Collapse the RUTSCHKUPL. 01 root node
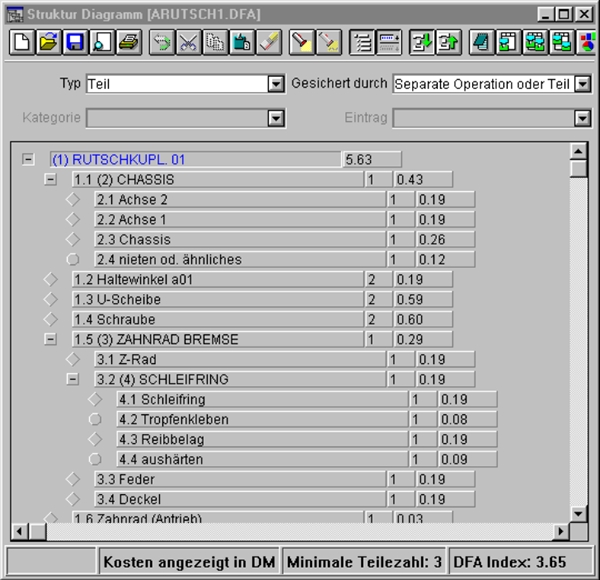Screen dimensions: 600x580 click(28, 159)
